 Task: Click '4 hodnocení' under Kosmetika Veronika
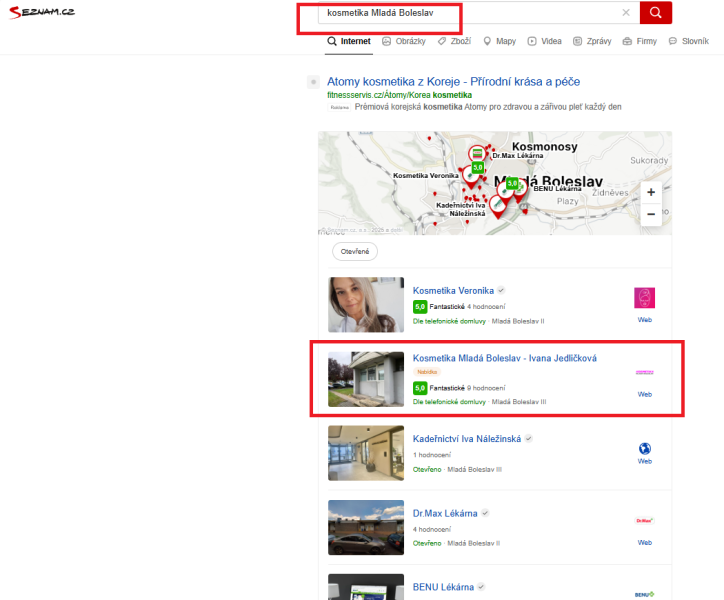click(x=486, y=306)
